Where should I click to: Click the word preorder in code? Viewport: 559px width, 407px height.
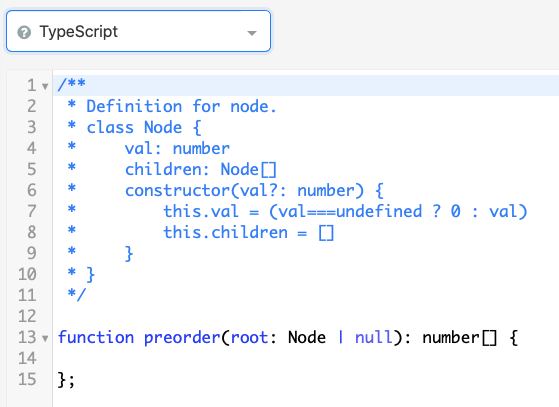(x=182, y=338)
